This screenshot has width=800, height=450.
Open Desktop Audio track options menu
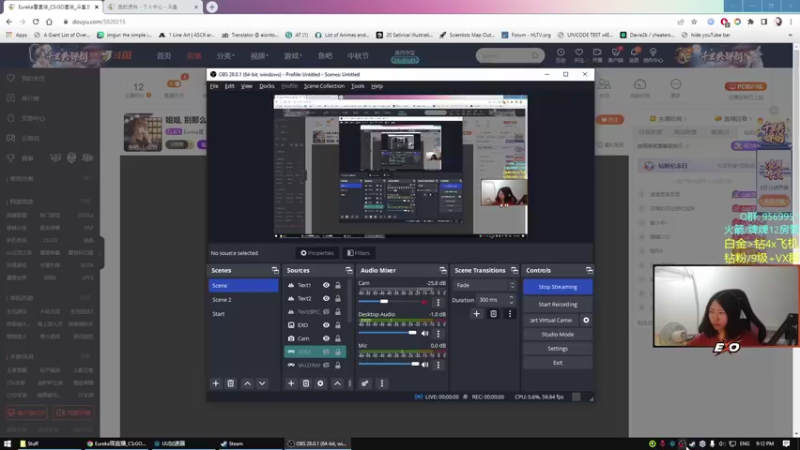(x=438, y=333)
